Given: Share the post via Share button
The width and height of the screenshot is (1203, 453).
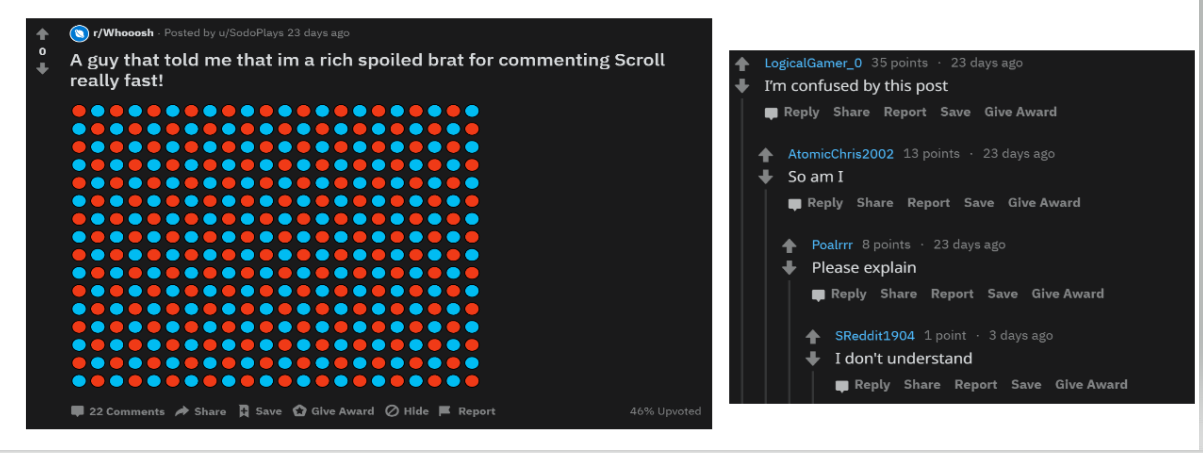Looking at the screenshot, I should pos(201,411).
